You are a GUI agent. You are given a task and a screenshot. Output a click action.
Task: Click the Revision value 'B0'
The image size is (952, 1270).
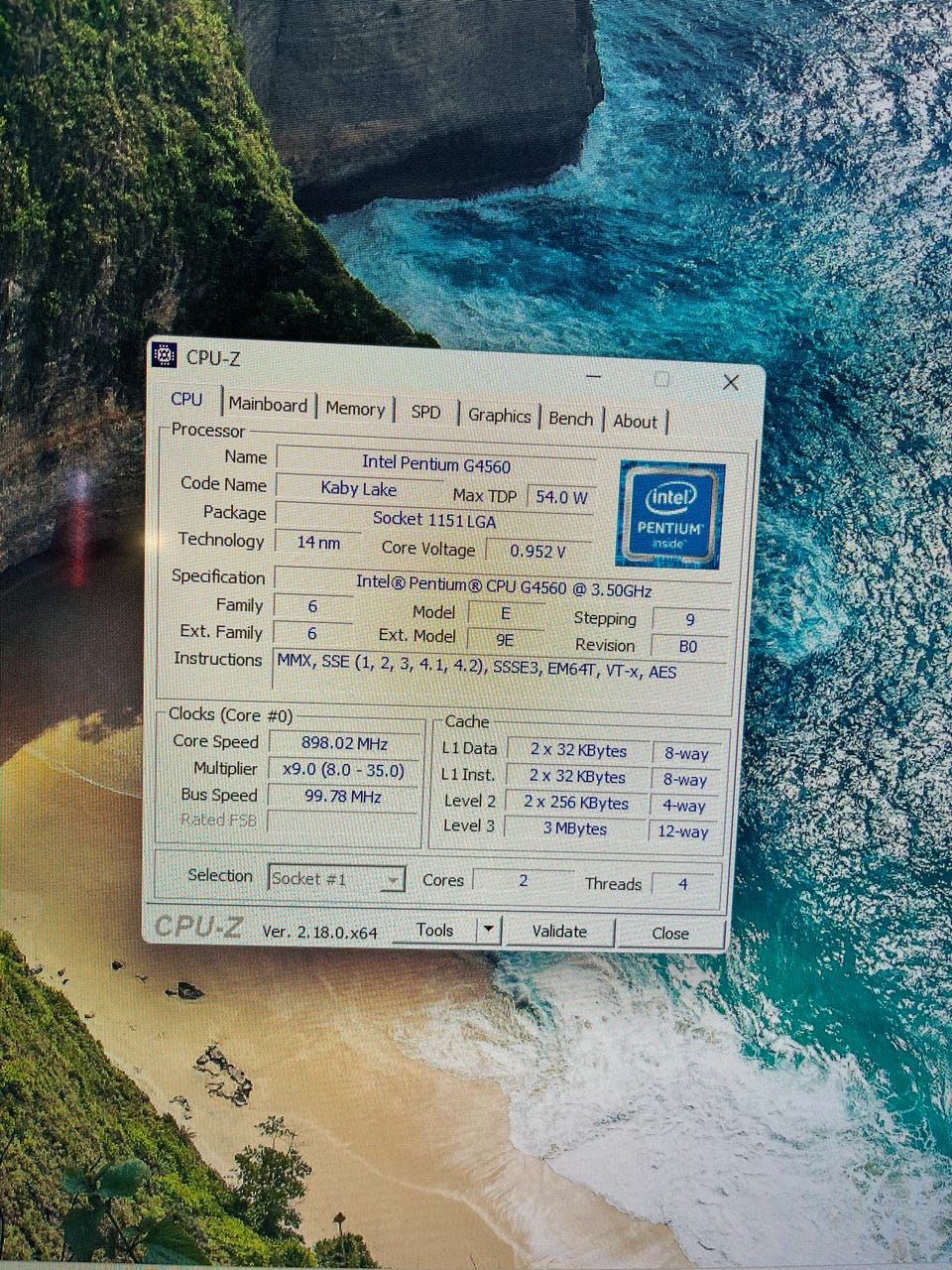(x=688, y=646)
